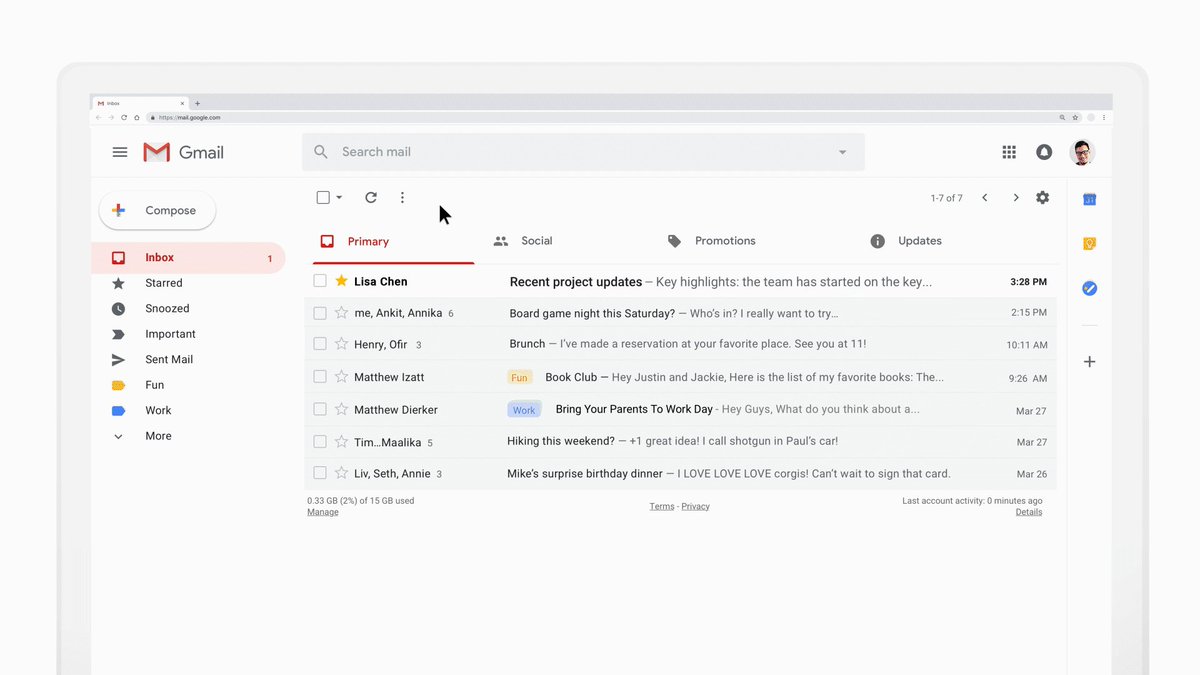Open the Terms link
Image resolution: width=1200 pixels, height=675 pixels.
pos(662,506)
